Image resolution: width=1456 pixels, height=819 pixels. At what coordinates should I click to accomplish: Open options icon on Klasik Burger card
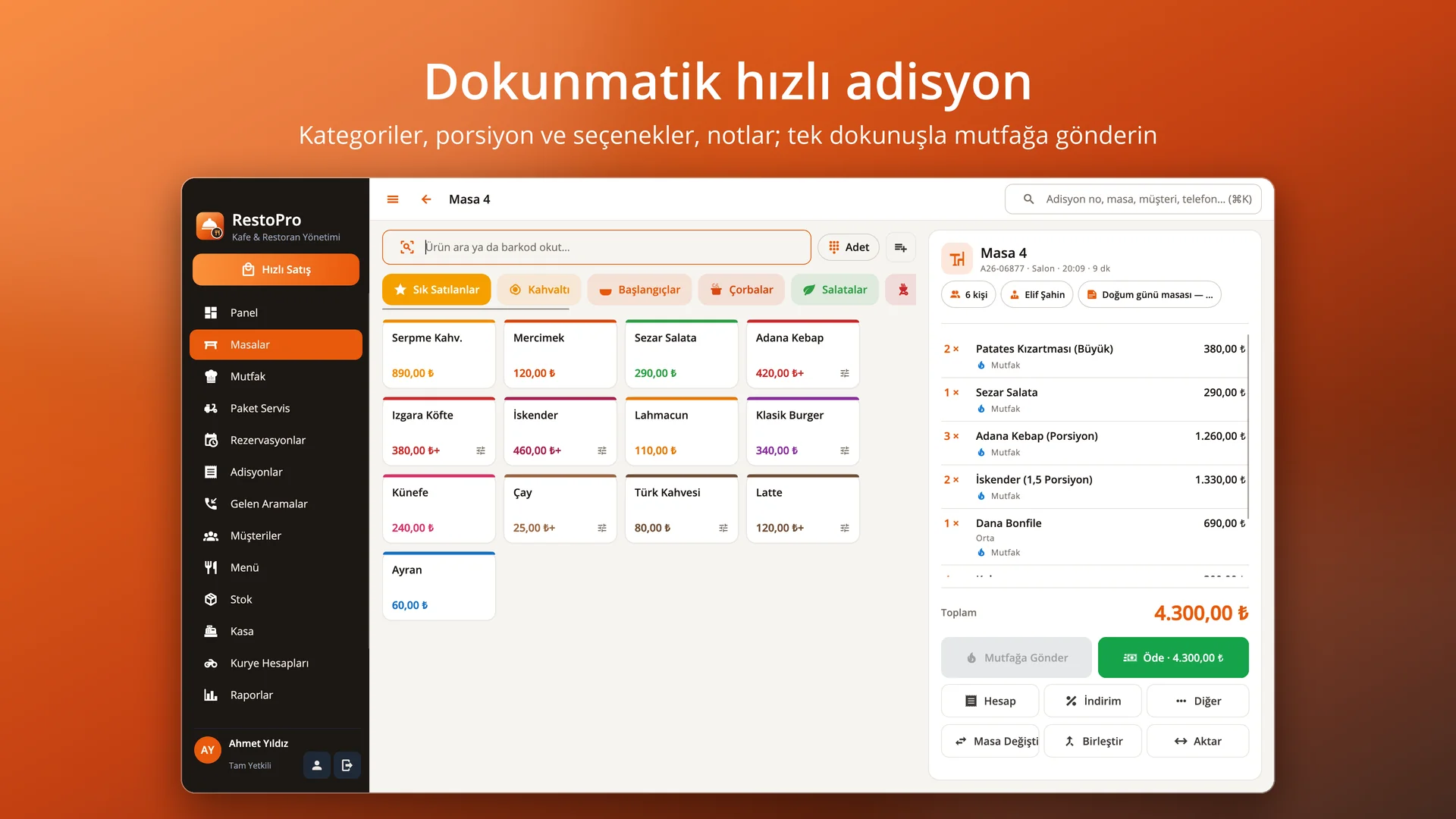[845, 450]
